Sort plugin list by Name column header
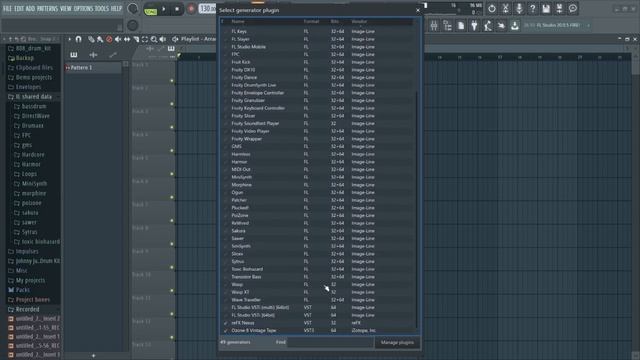Screen dimensions: 640x360 238,22
